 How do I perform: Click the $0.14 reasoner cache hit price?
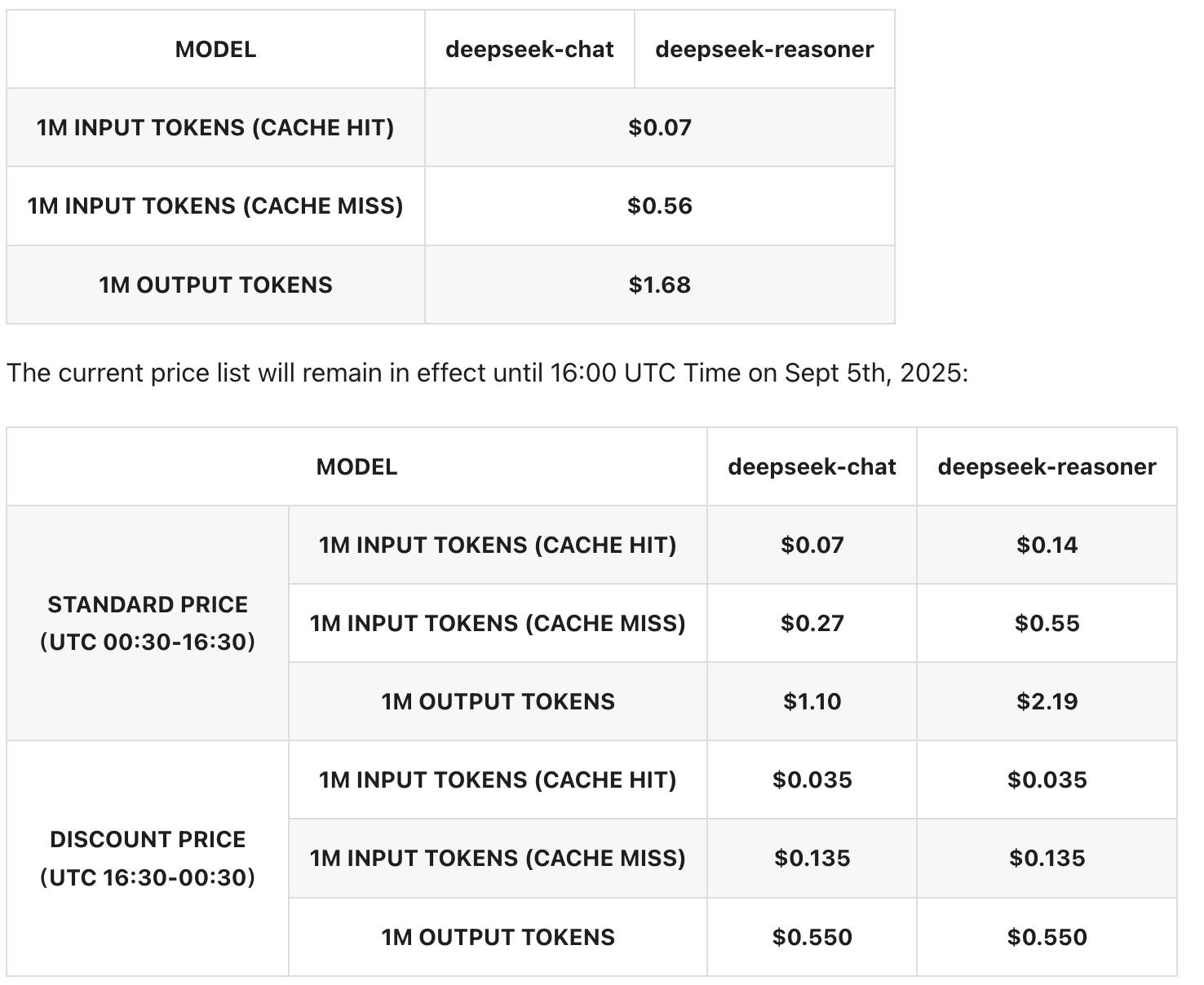pyautogui.click(x=1047, y=546)
